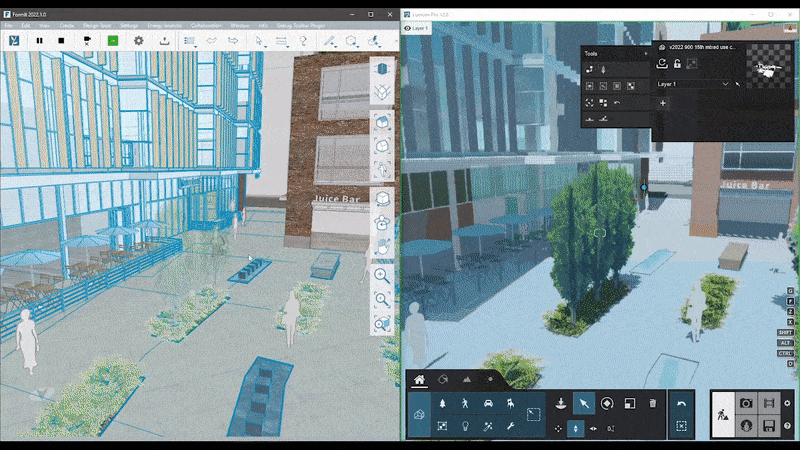Open Movie mode with the film icon
This screenshot has width=800, height=450.
[x=769, y=404]
